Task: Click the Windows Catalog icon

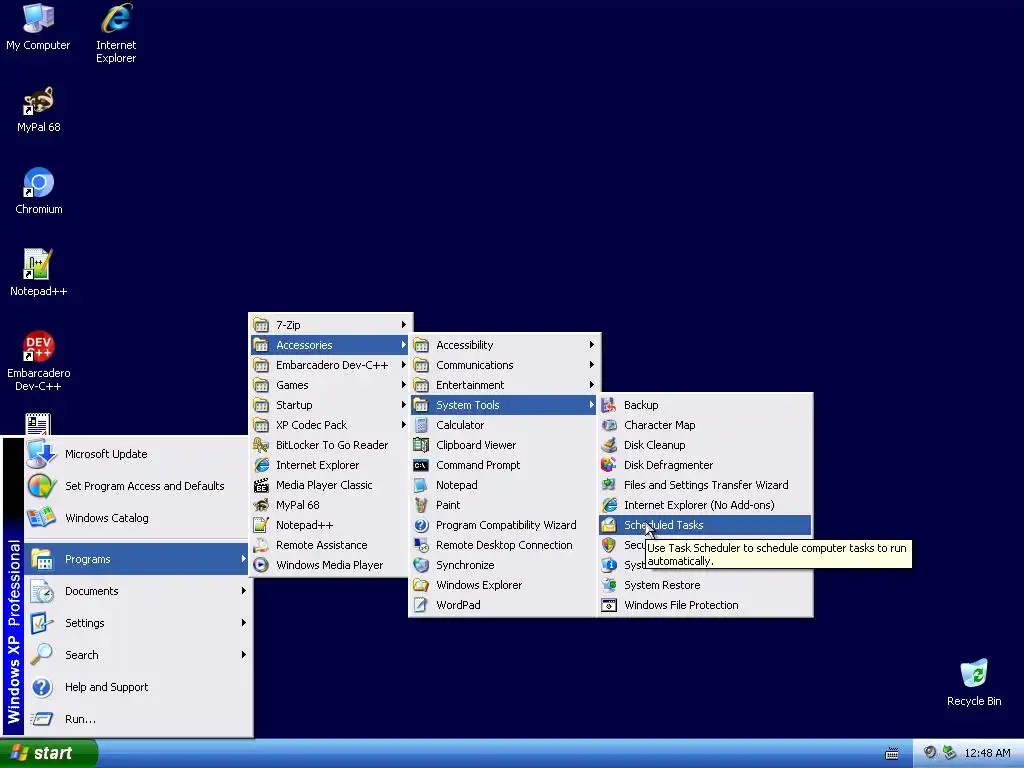Action: pyautogui.click(x=41, y=518)
